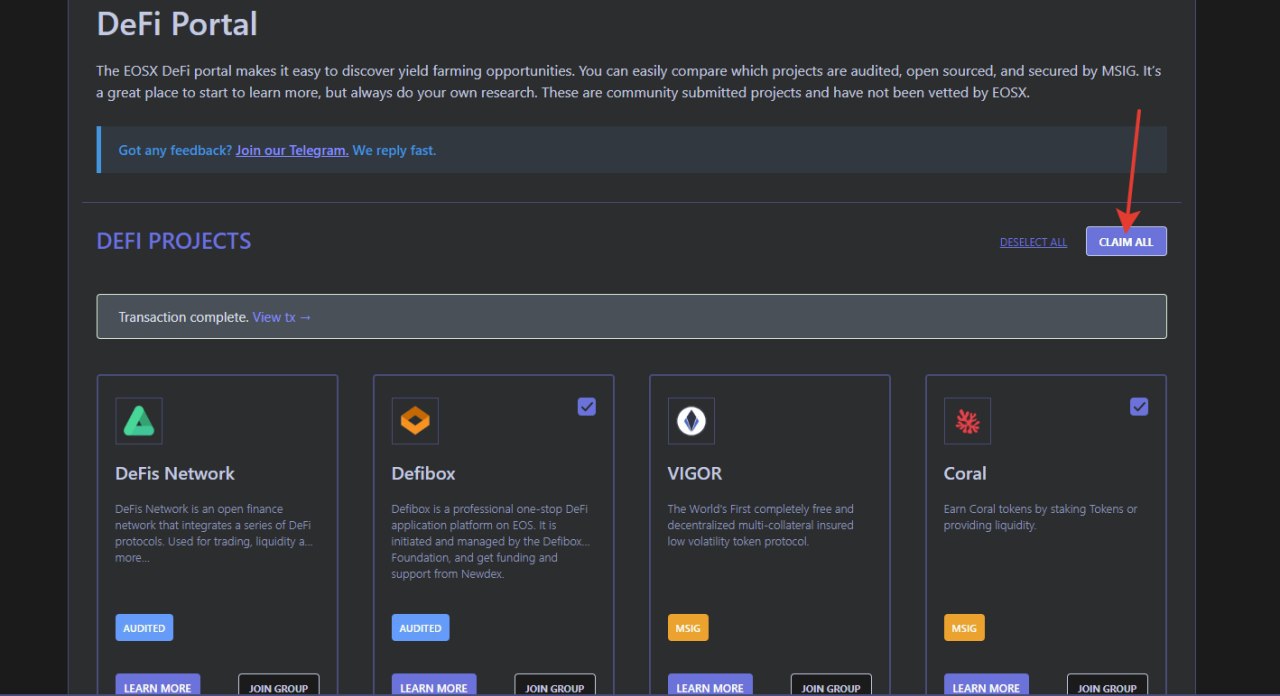Click the Coral red logo icon
Image resolution: width=1280 pixels, height=696 pixels.
click(x=967, y=421)
